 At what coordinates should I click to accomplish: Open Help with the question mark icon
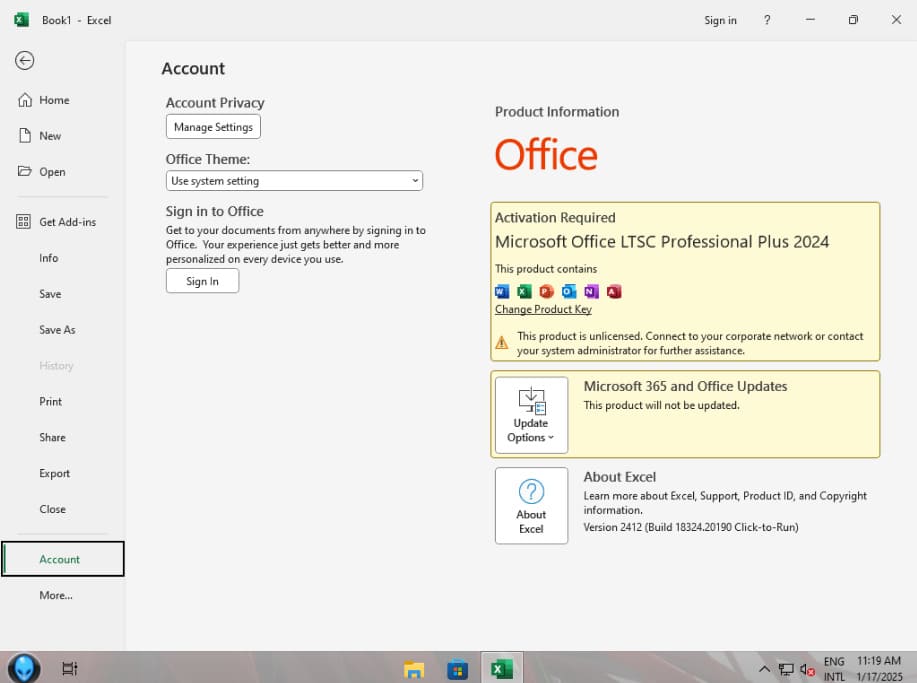[767, 20]
